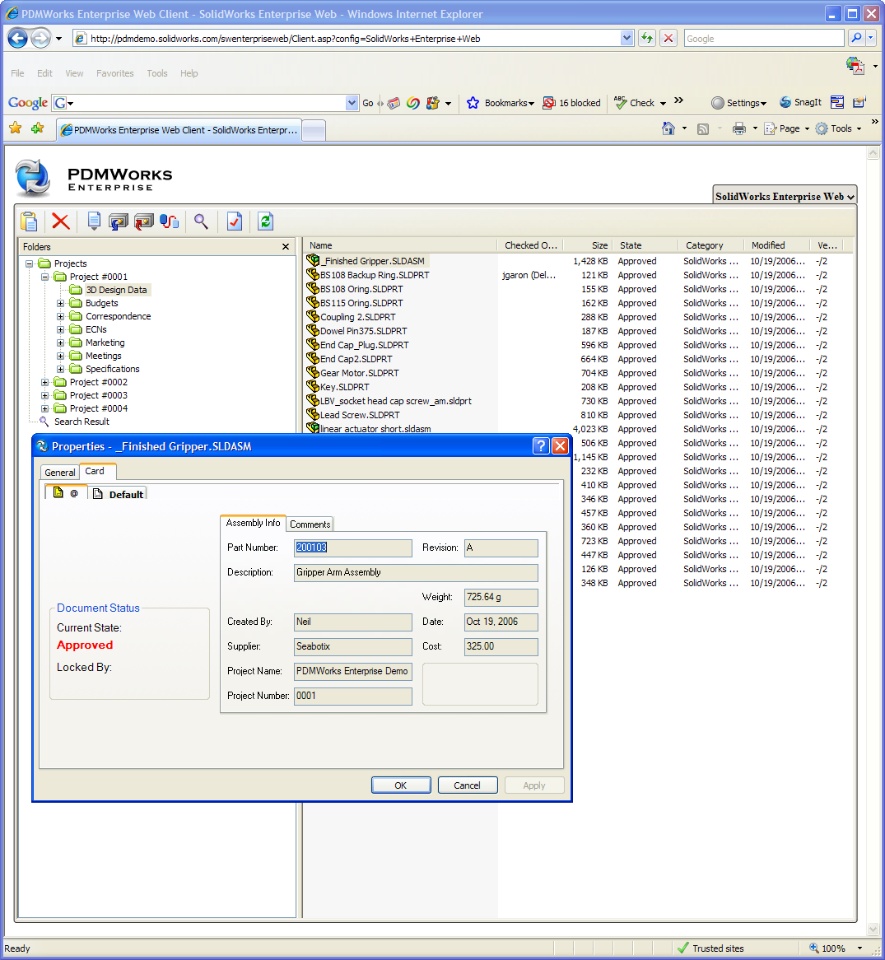The height and width of the screenshot is (960, 885).
Task: Click the Help question mark in Properties dialog
Action: coord(541,446)
